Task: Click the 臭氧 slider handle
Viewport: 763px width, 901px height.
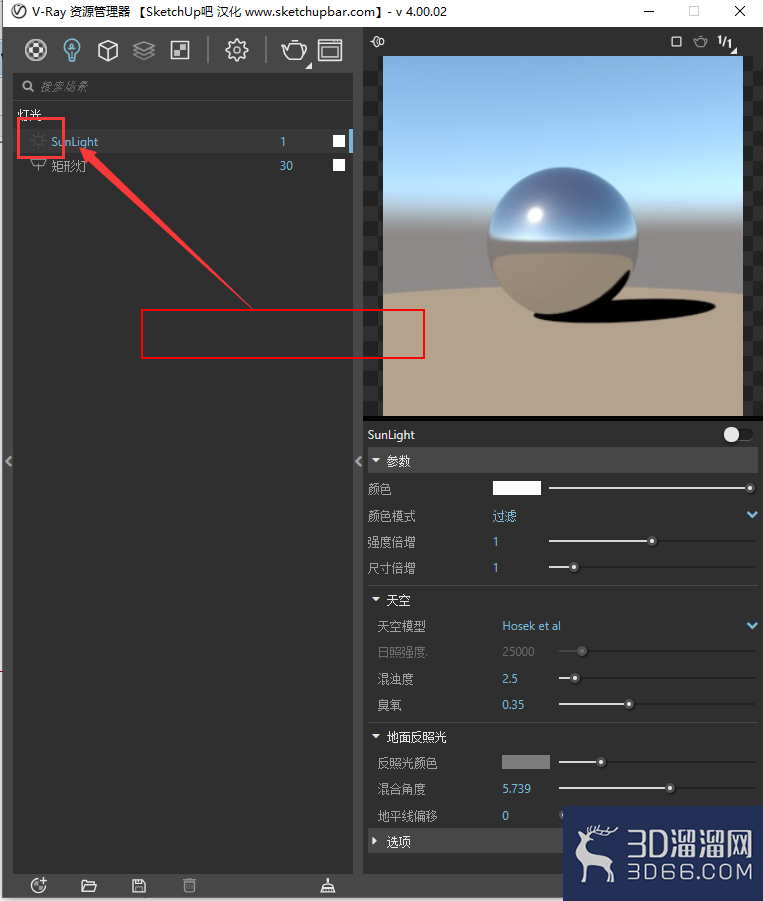Action: point(629,704)
